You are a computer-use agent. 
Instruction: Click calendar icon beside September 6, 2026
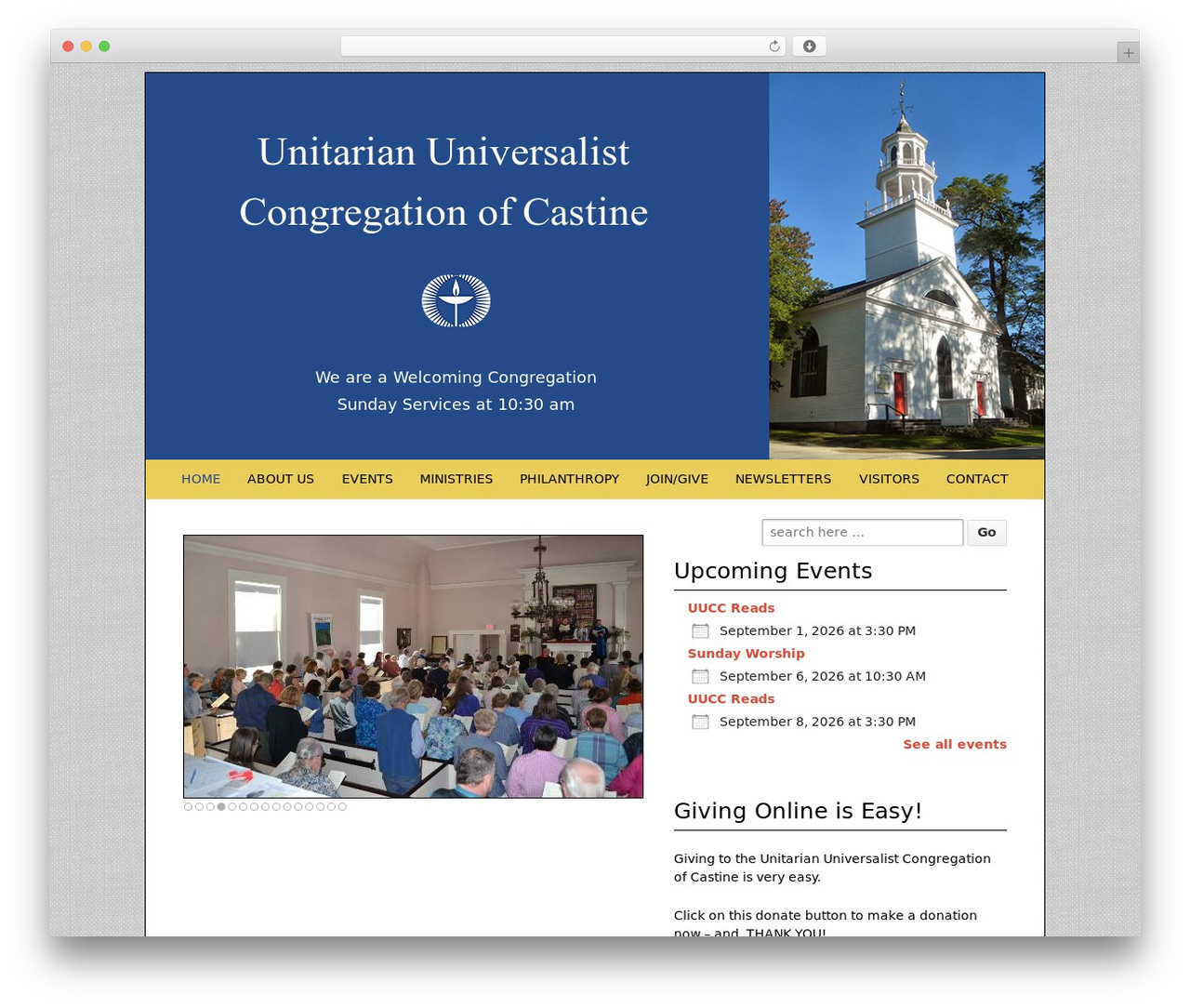(700, 677)
